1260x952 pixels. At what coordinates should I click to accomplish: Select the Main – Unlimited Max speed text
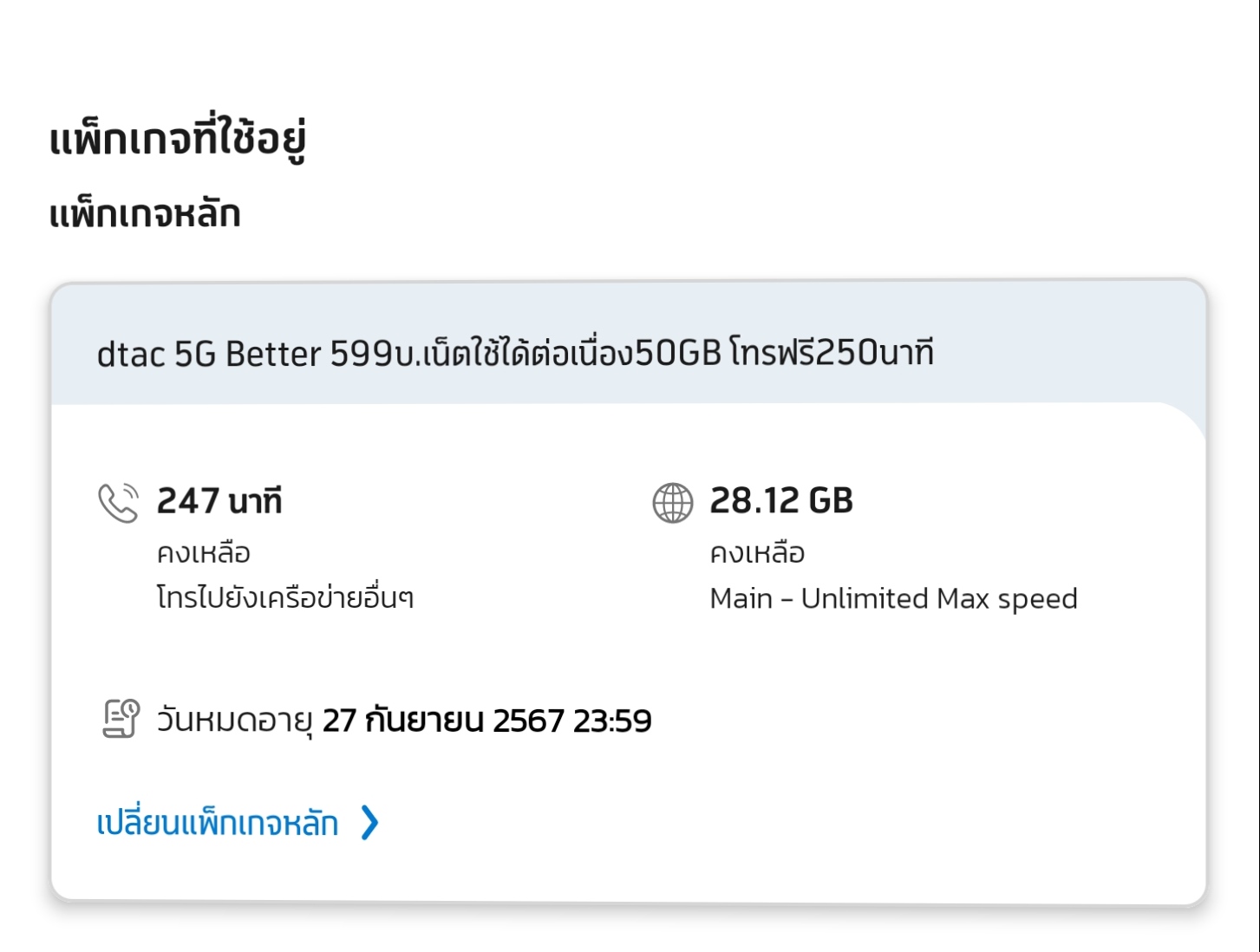tap(893, 598)
